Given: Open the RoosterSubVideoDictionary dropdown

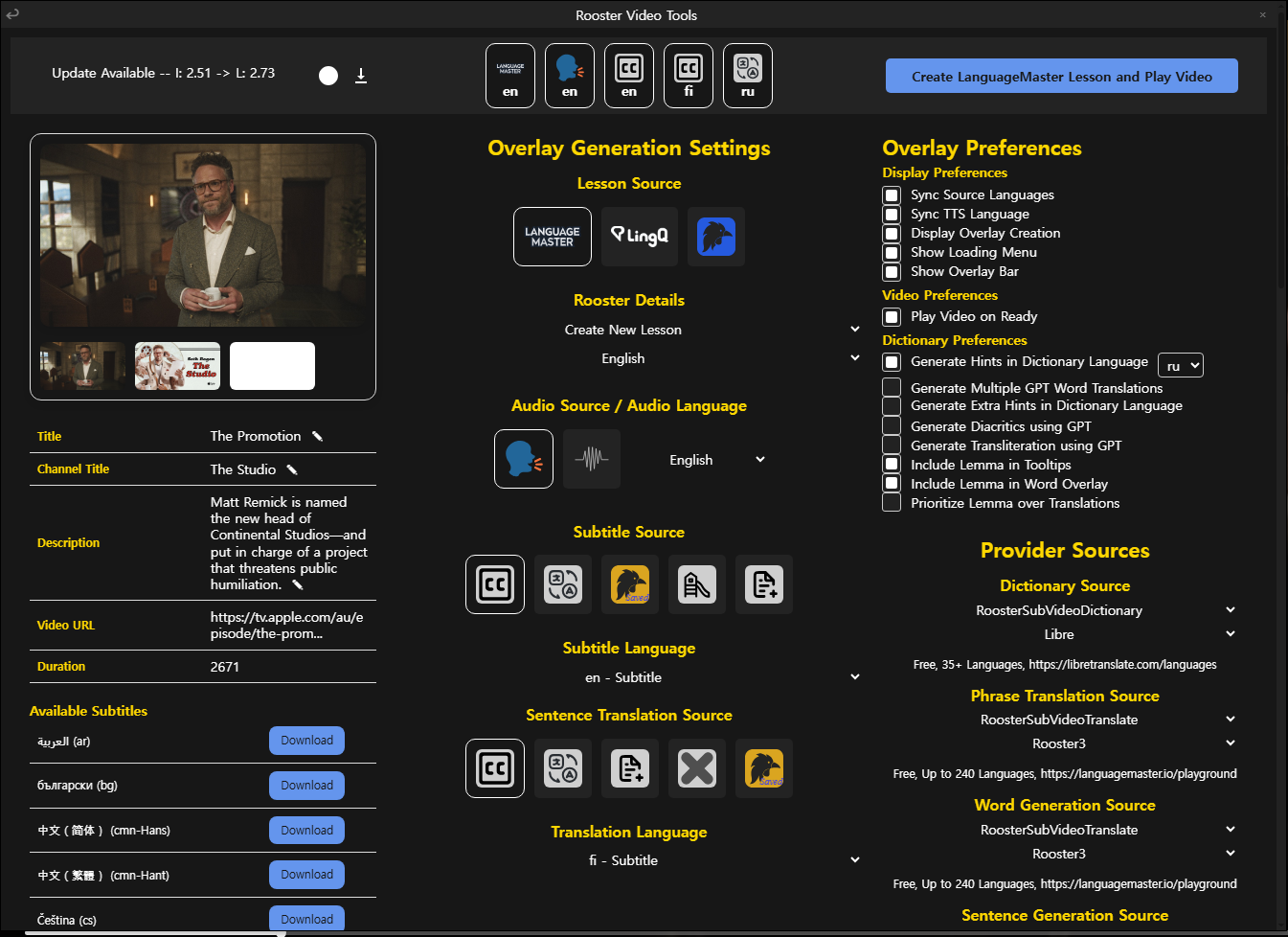Looking at the screenshot, I should 1065,610.
